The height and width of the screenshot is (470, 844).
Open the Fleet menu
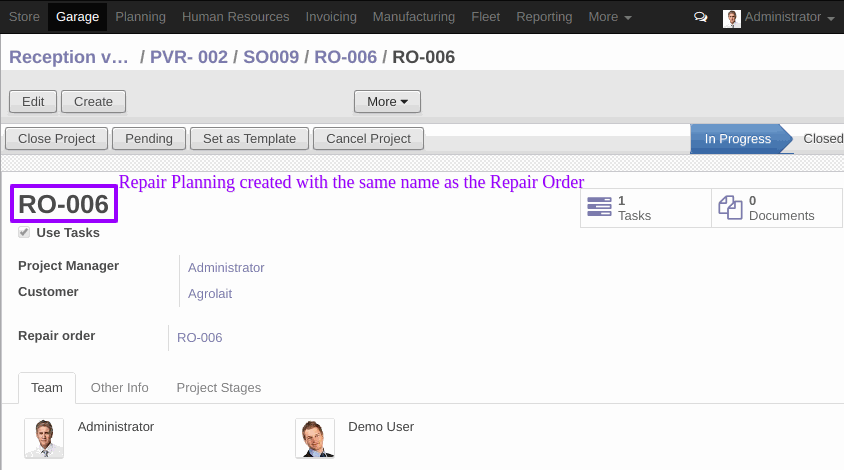[x=486, y=17]
